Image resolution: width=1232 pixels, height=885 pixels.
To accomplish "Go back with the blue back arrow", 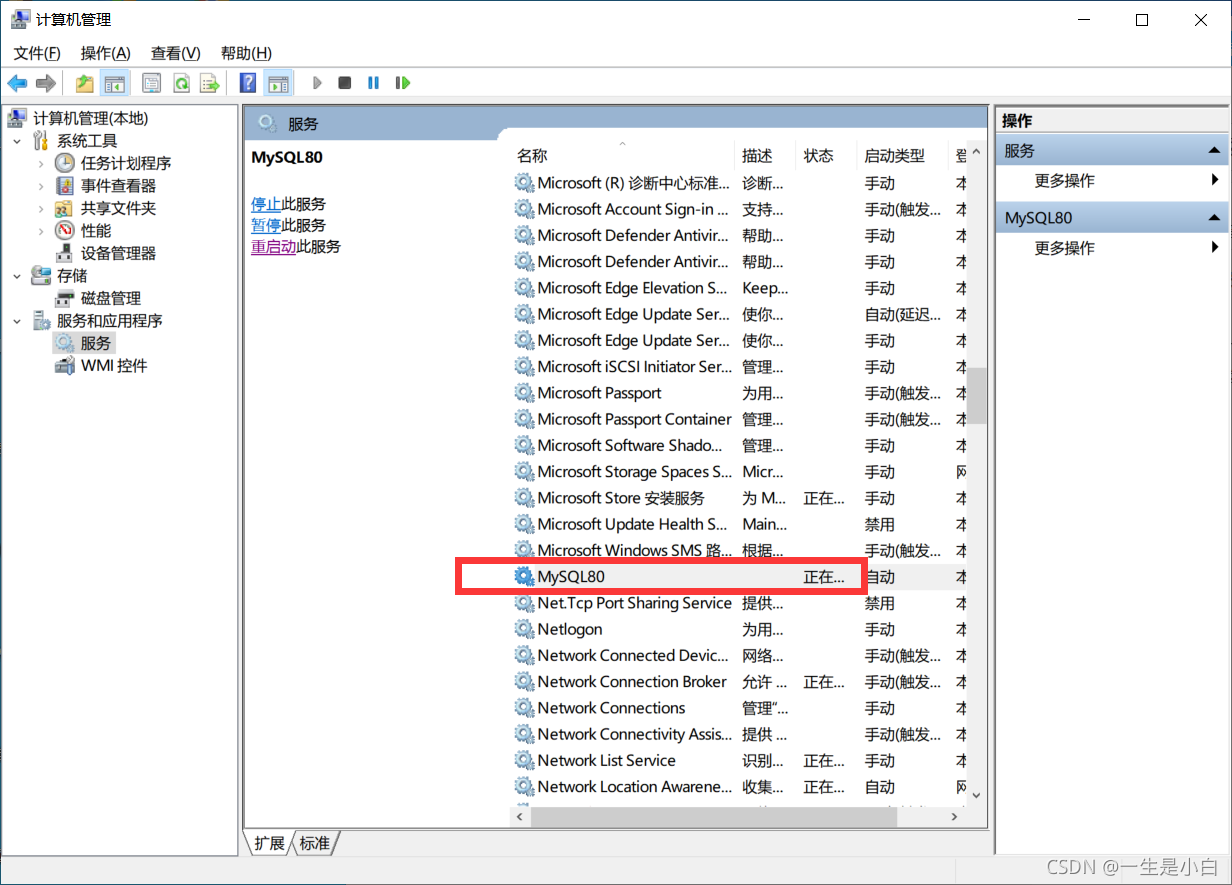I will click(x=17, y=83).
